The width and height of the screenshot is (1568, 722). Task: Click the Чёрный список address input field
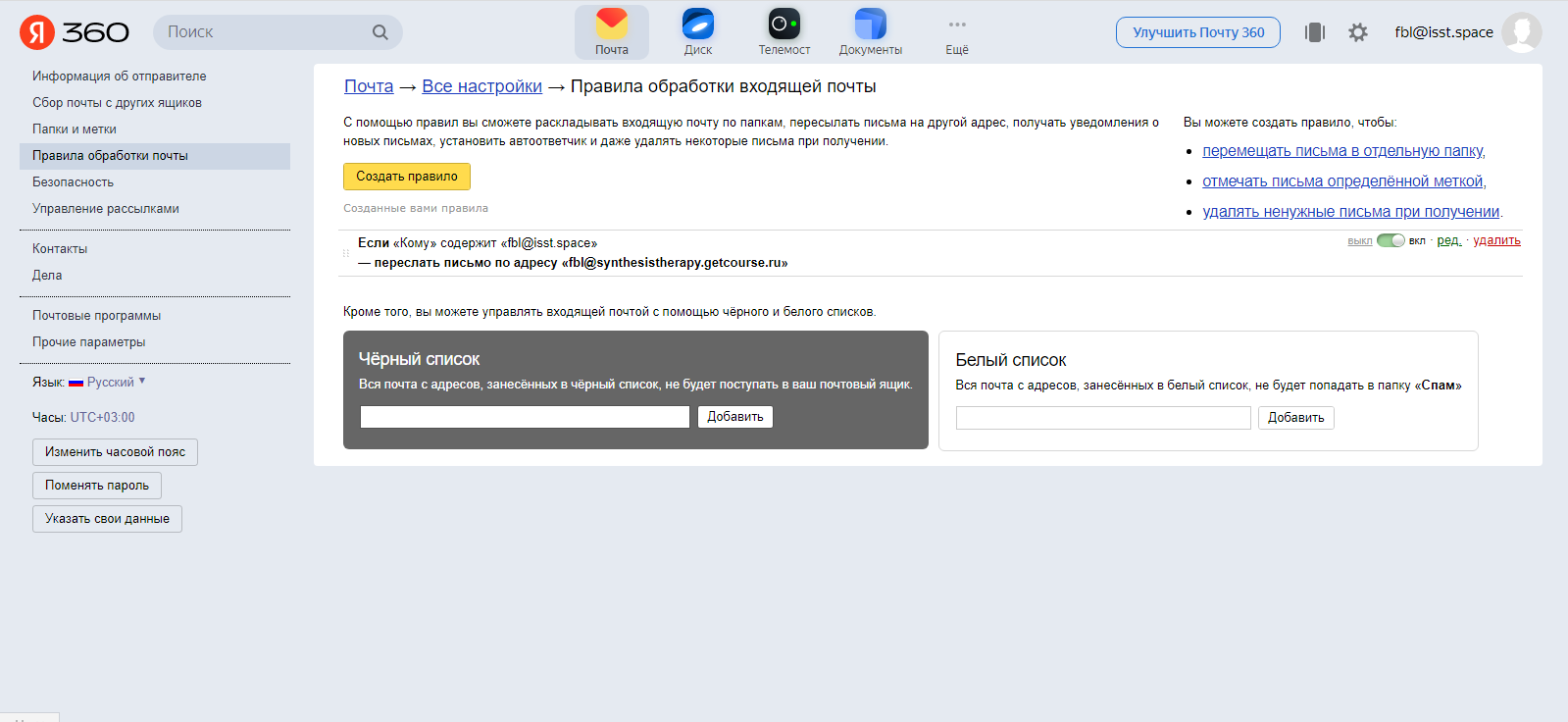(525, 417)
